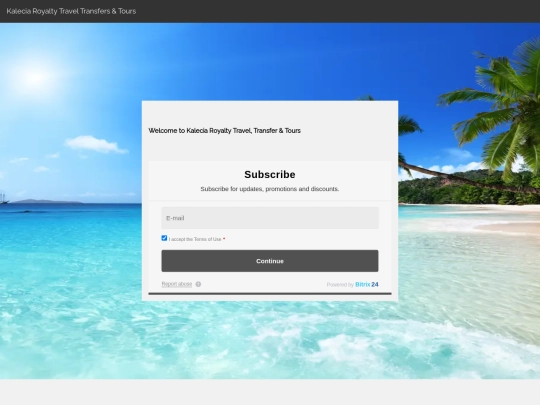Open the Terms of Use text link
Screen dimensions: 540x405
[208, 239]
